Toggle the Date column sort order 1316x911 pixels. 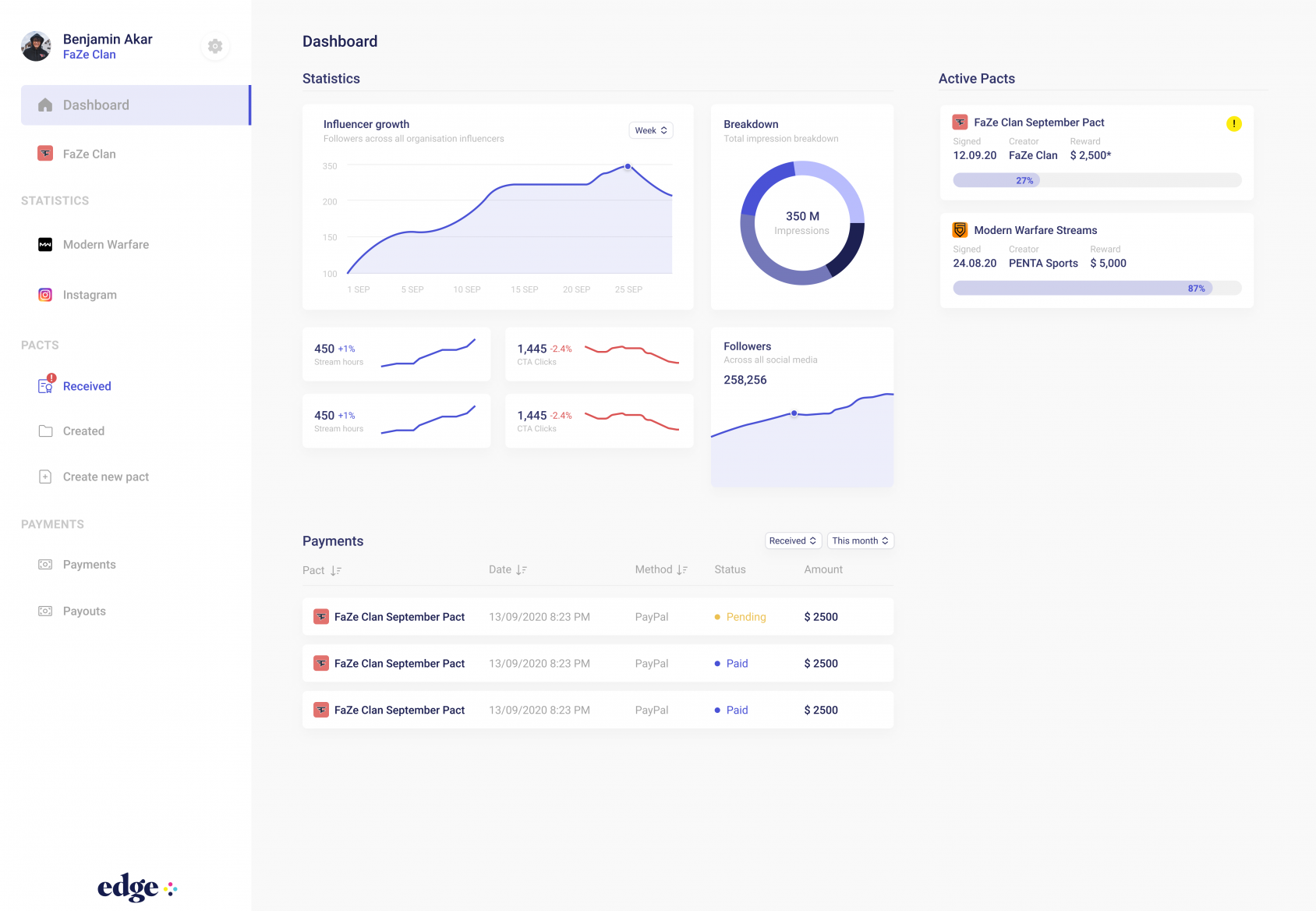point(521,569)
